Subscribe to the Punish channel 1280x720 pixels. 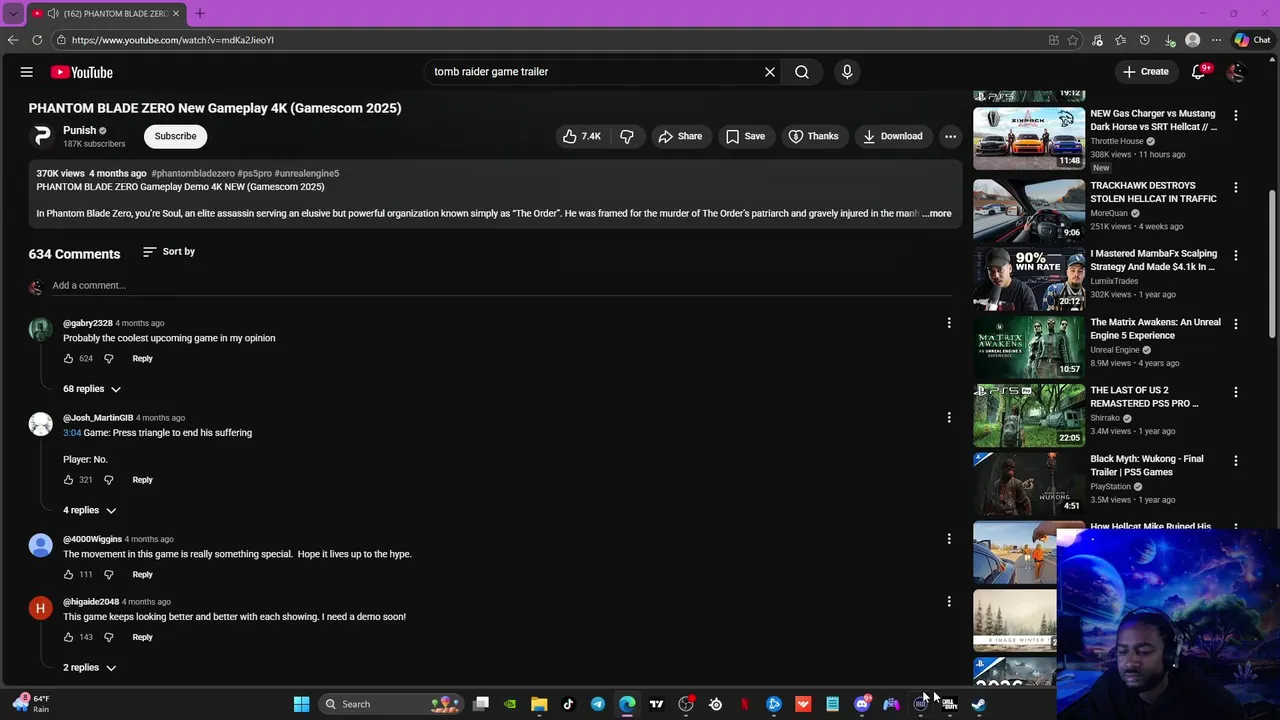pyautogui.click(x=175, y=136)
